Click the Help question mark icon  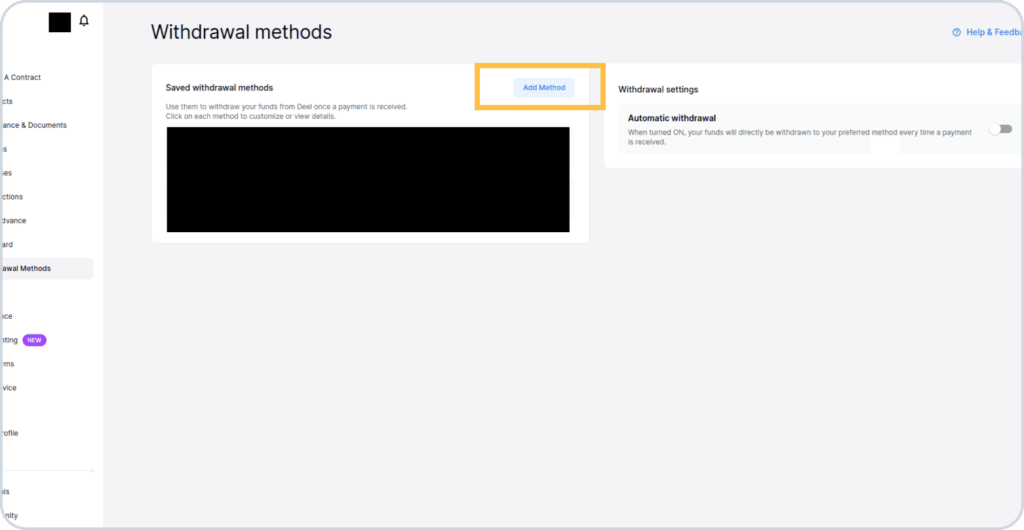pyautogui.click(x=957, y=32)
